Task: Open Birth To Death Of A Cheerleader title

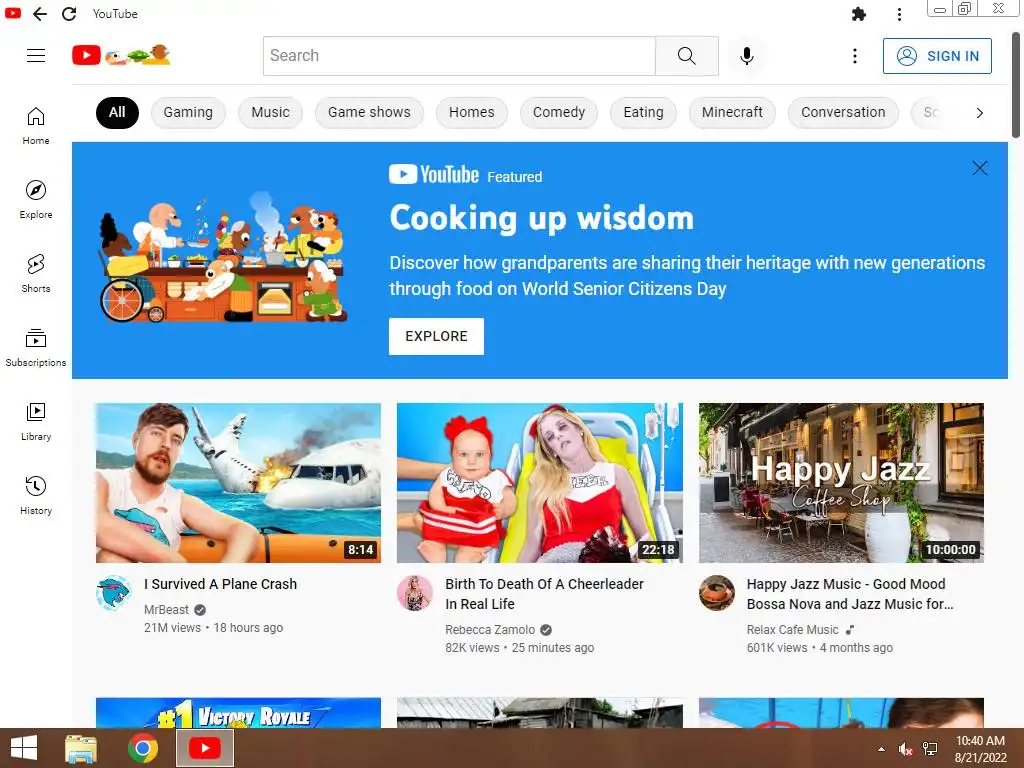Action: coord(544,594)
